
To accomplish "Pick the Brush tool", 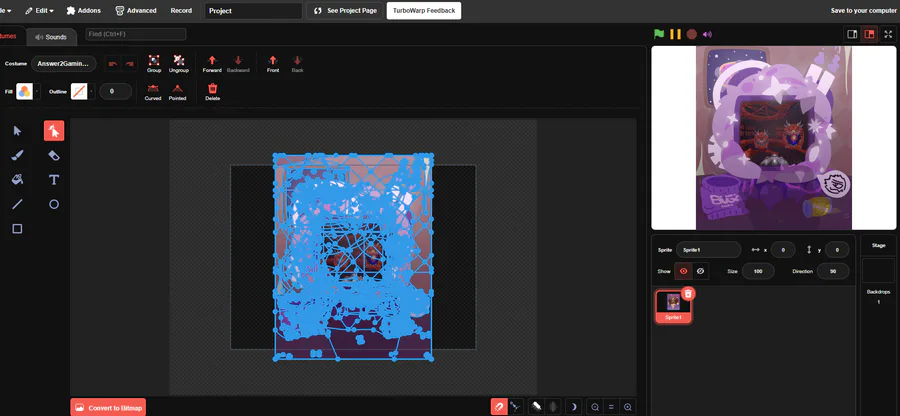I will pos(17,155).
